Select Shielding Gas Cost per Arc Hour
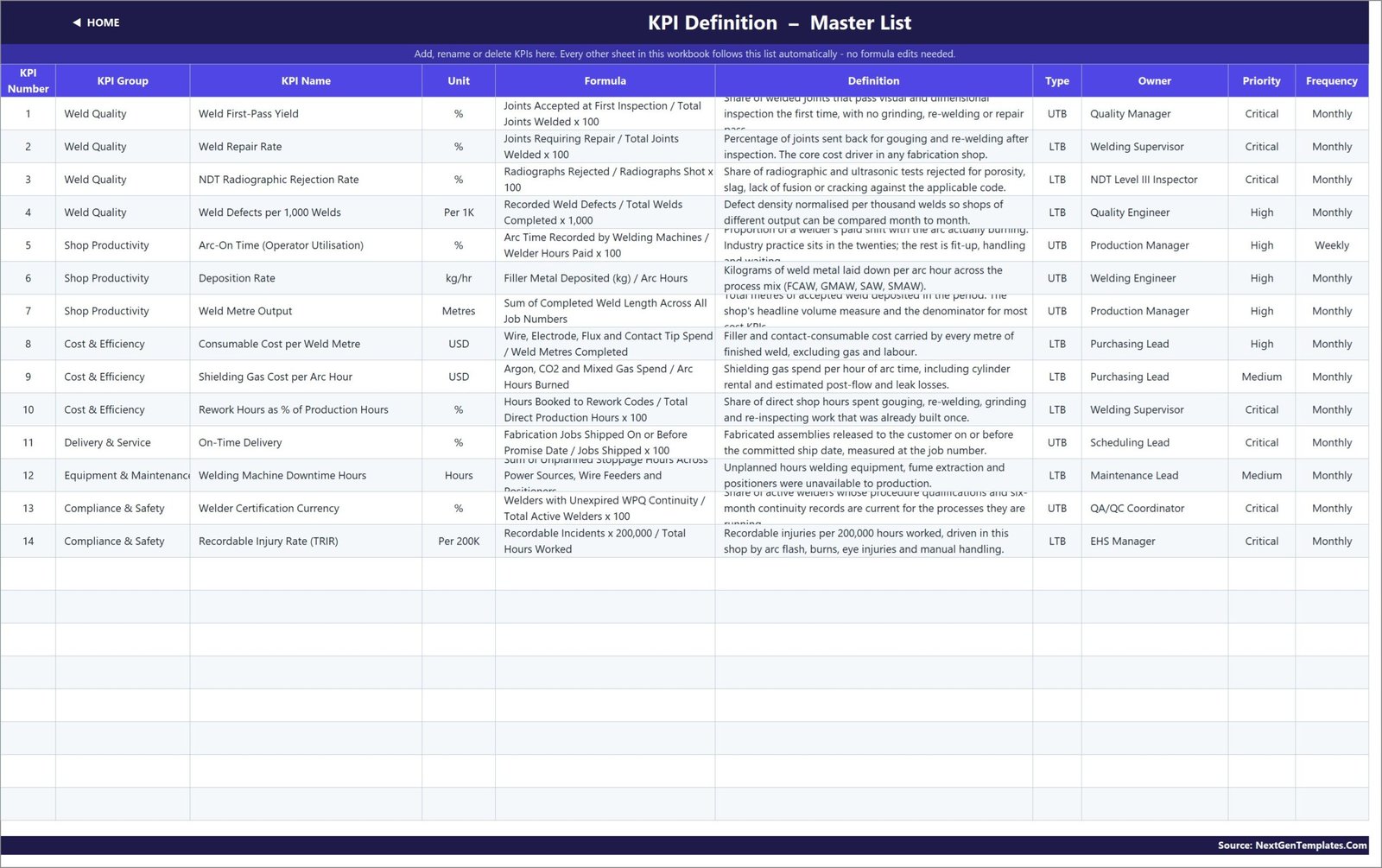The height and width of the screenshot is (868, 1382). tap(306, 377)
